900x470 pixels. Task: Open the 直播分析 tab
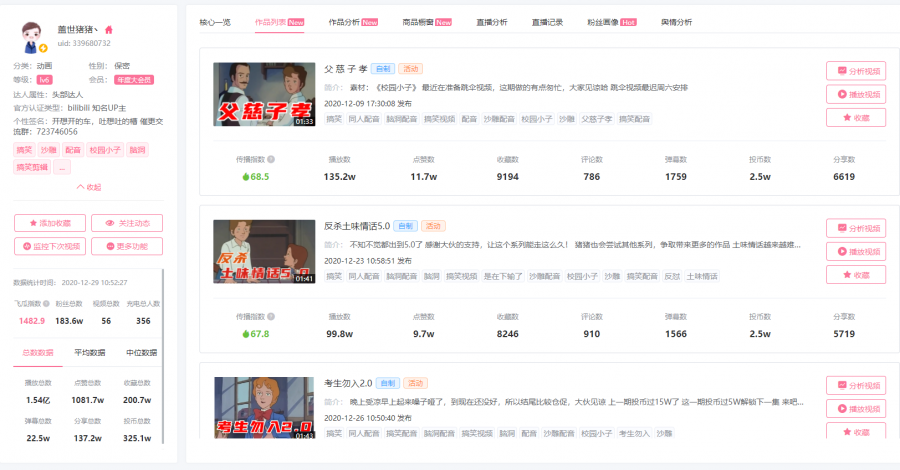(x=492, y=22)
